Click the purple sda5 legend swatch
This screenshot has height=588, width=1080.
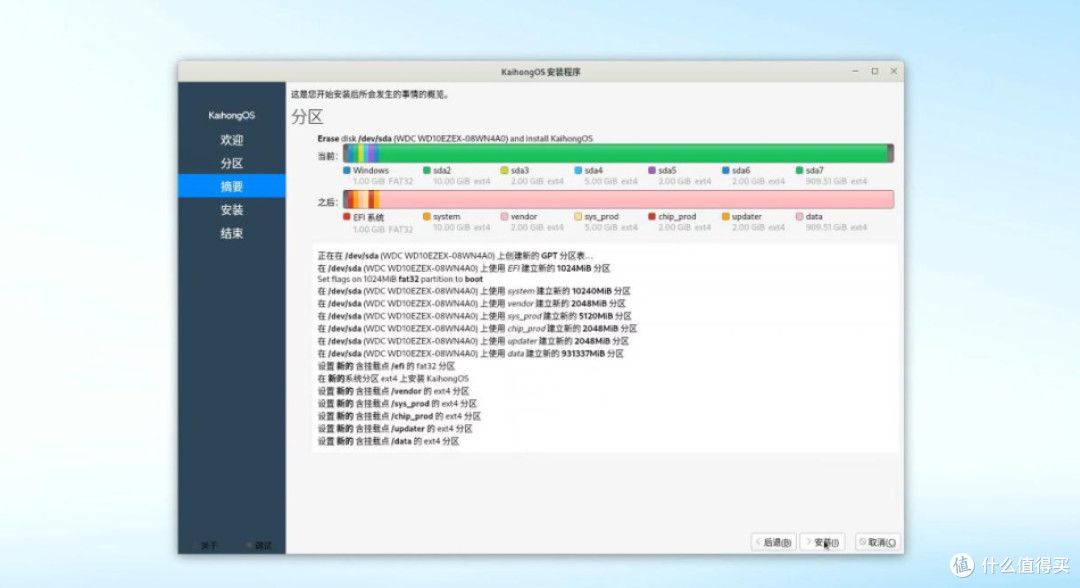pyautogui.click(x=652, y=170)
